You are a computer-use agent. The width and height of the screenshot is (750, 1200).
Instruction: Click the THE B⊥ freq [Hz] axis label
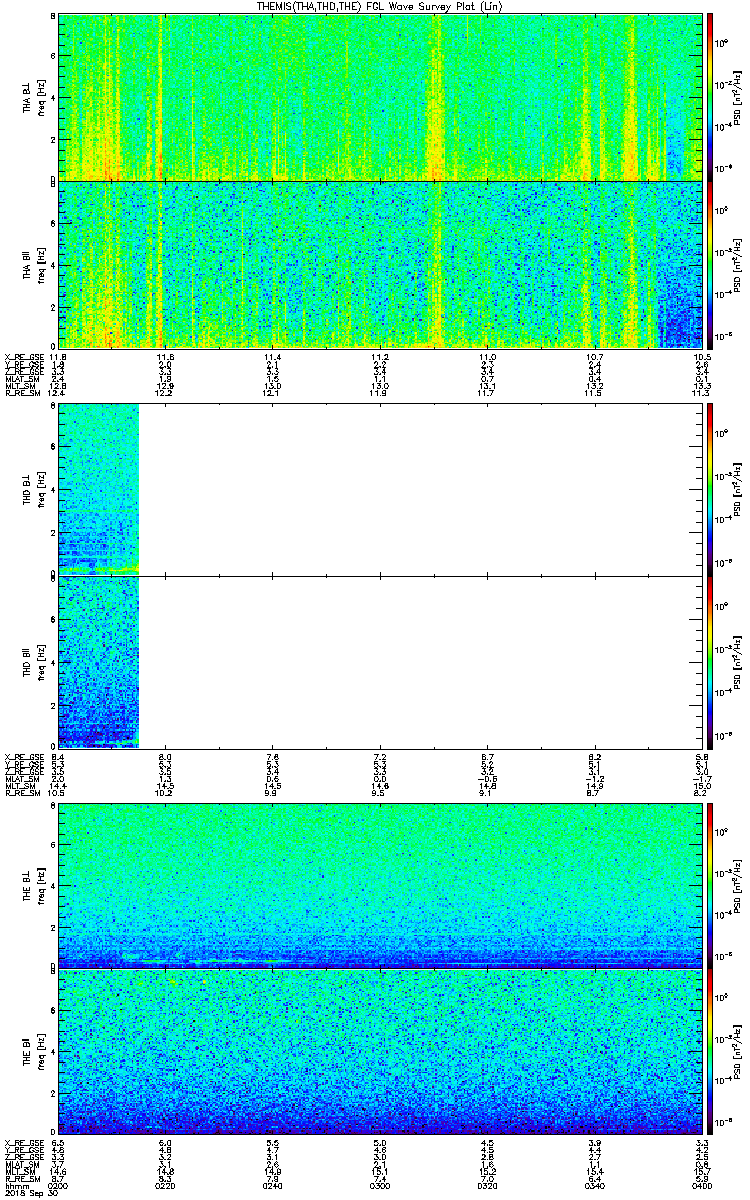click(43, 885)
